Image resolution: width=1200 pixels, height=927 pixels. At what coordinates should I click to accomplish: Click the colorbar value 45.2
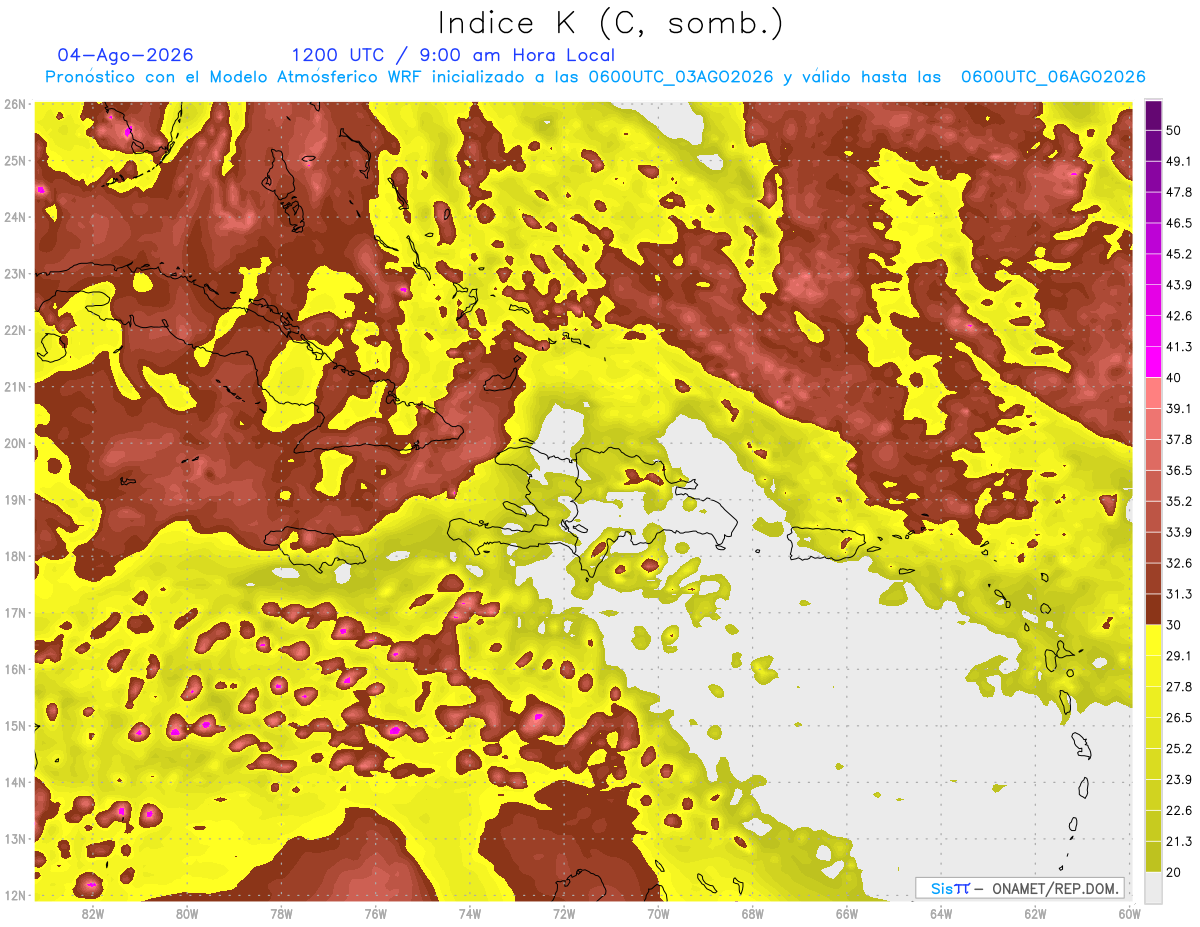pos(1179,254)
